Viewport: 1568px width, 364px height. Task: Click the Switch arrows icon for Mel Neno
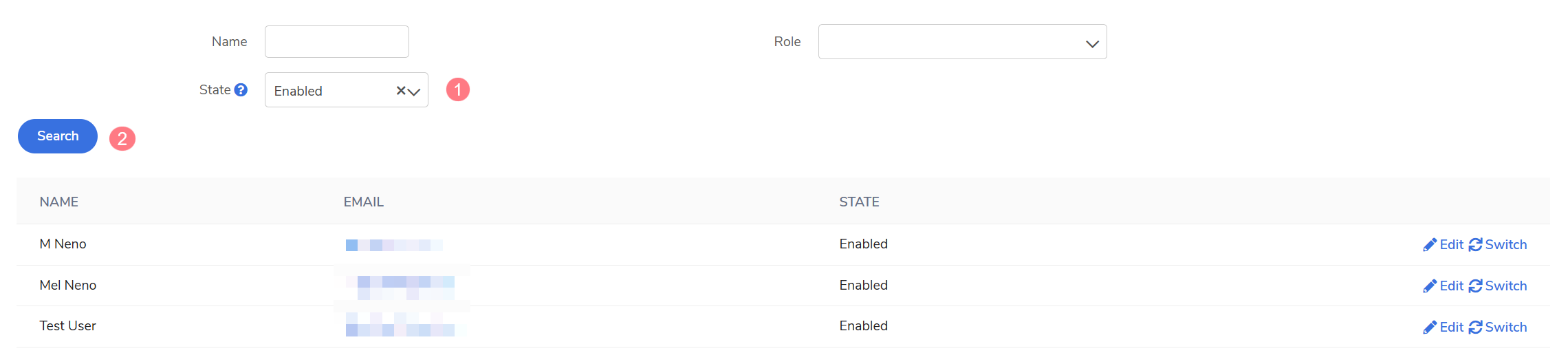[1475, 286]
